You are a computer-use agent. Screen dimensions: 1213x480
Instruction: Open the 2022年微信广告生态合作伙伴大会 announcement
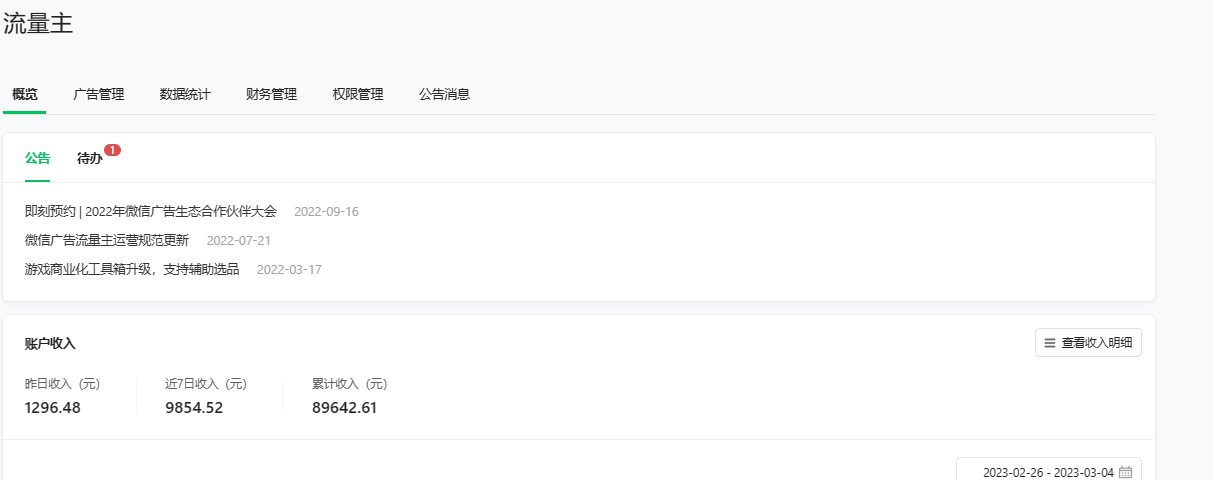tap(151, 212)
